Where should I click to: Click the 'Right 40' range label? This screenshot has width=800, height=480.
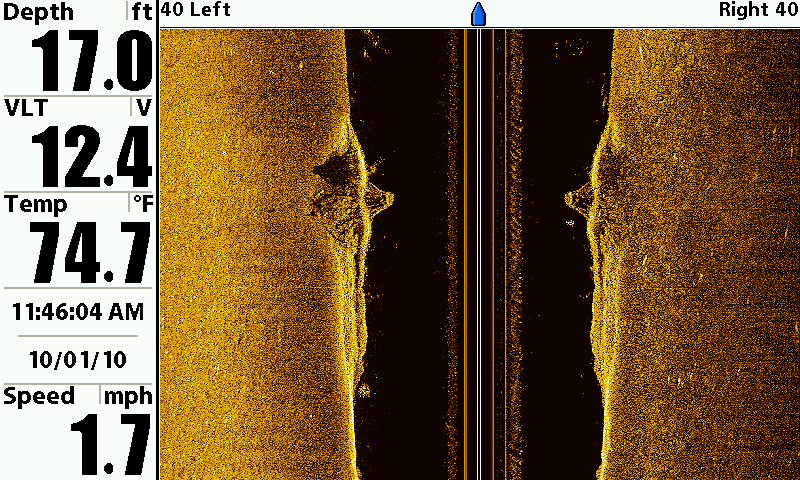(x=758, y=10)
